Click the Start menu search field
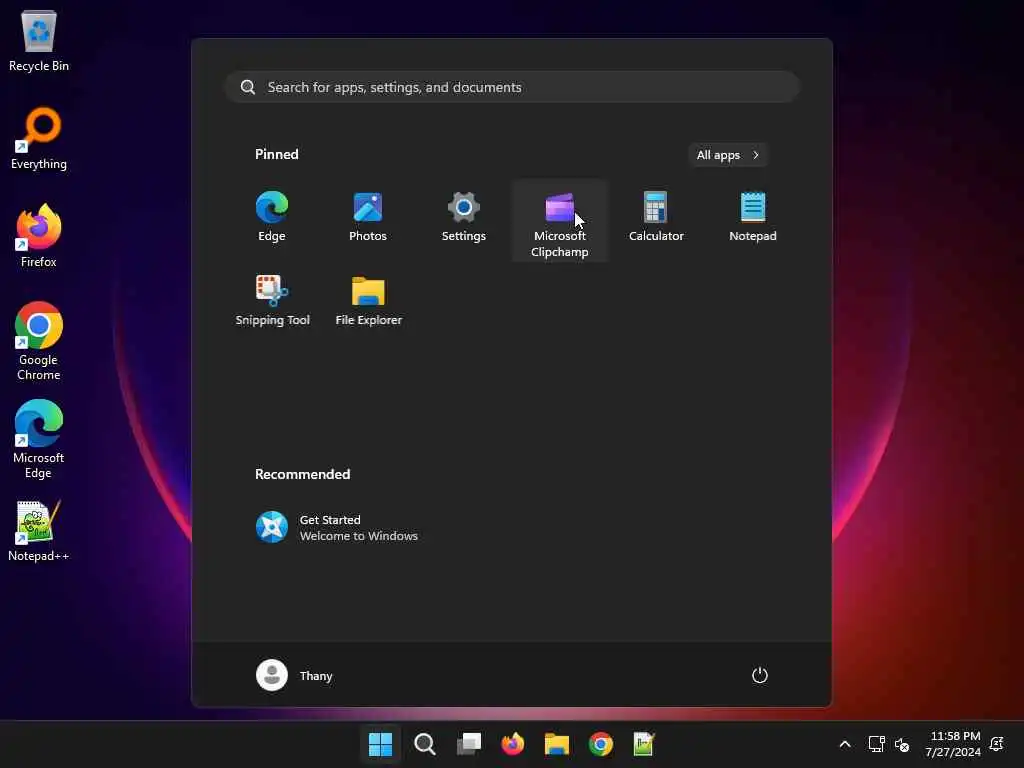Viewport: 1024px width, 768px height. tap(512, 87)
